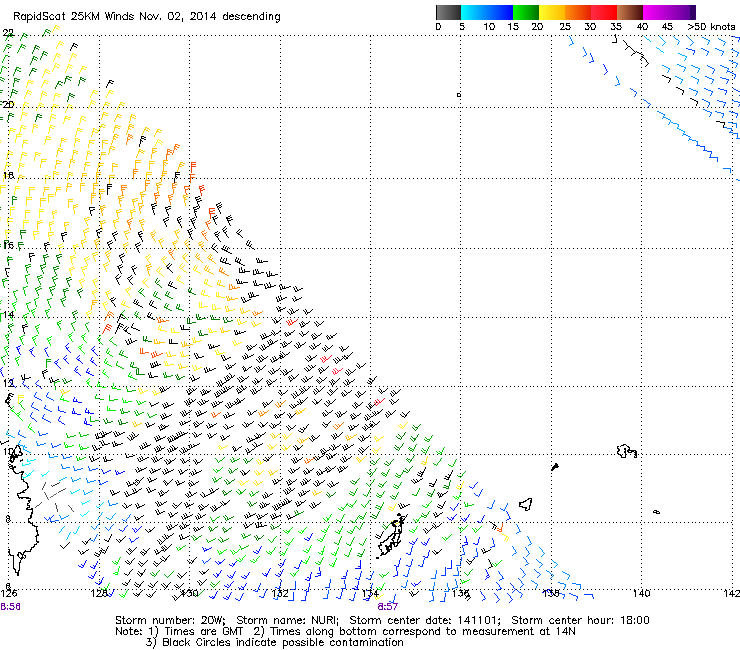Image resolution: width=740 pixels, height=650 pixels.
Task: Click the orange 25-30 knots color swatch
Action: tap(578, 12)
